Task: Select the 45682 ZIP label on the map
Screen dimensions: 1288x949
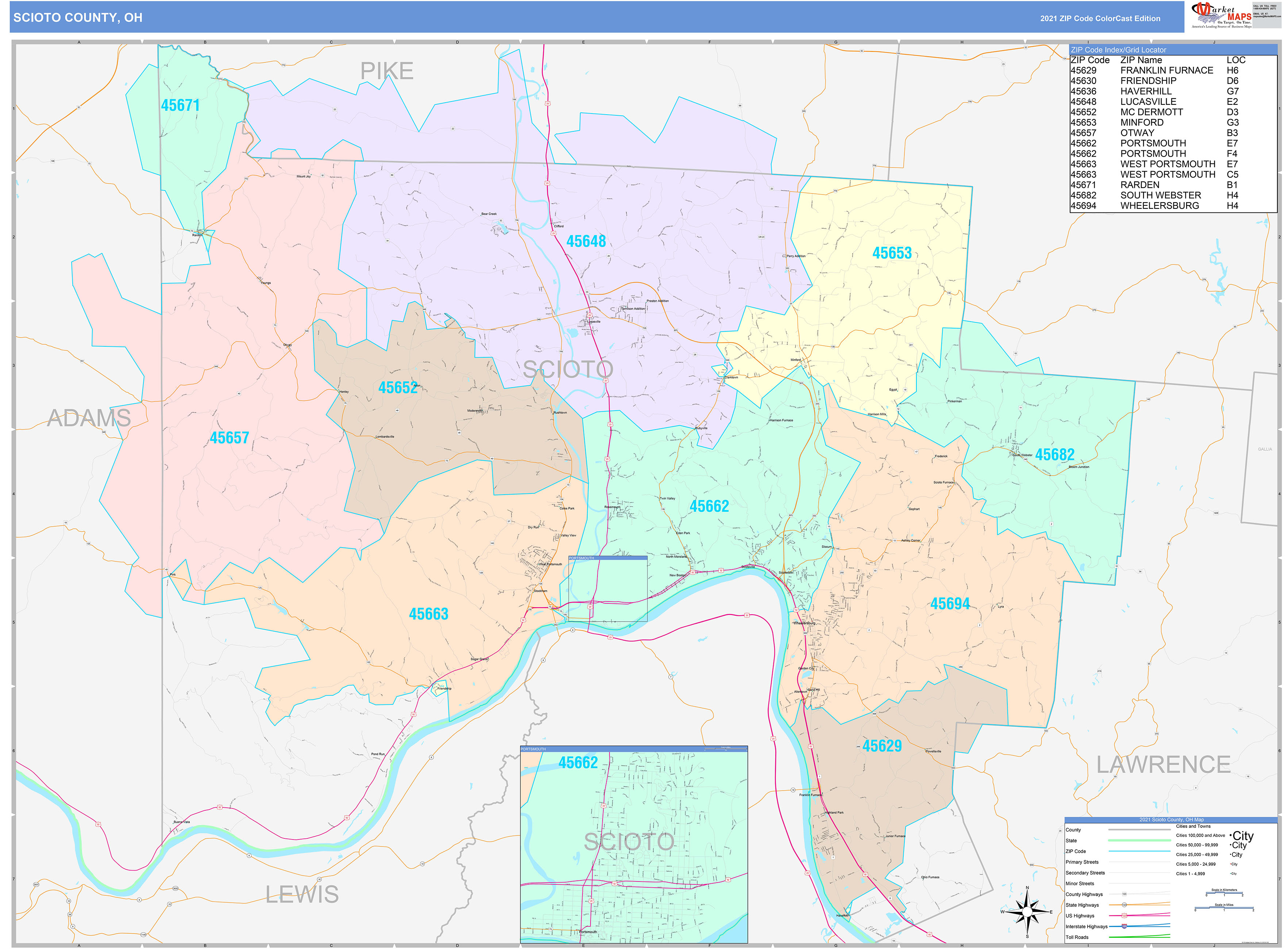Action: pyautogui.click(x=1055, y=455)
